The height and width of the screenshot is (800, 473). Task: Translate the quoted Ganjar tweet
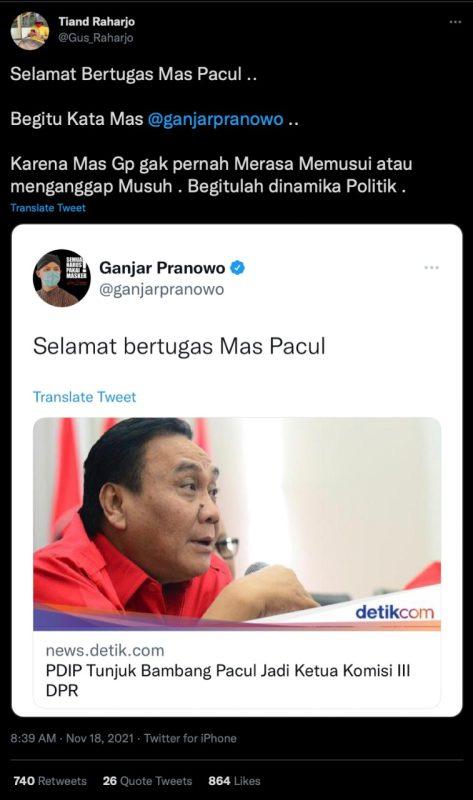pyautogui.click(x=85, y=397)
